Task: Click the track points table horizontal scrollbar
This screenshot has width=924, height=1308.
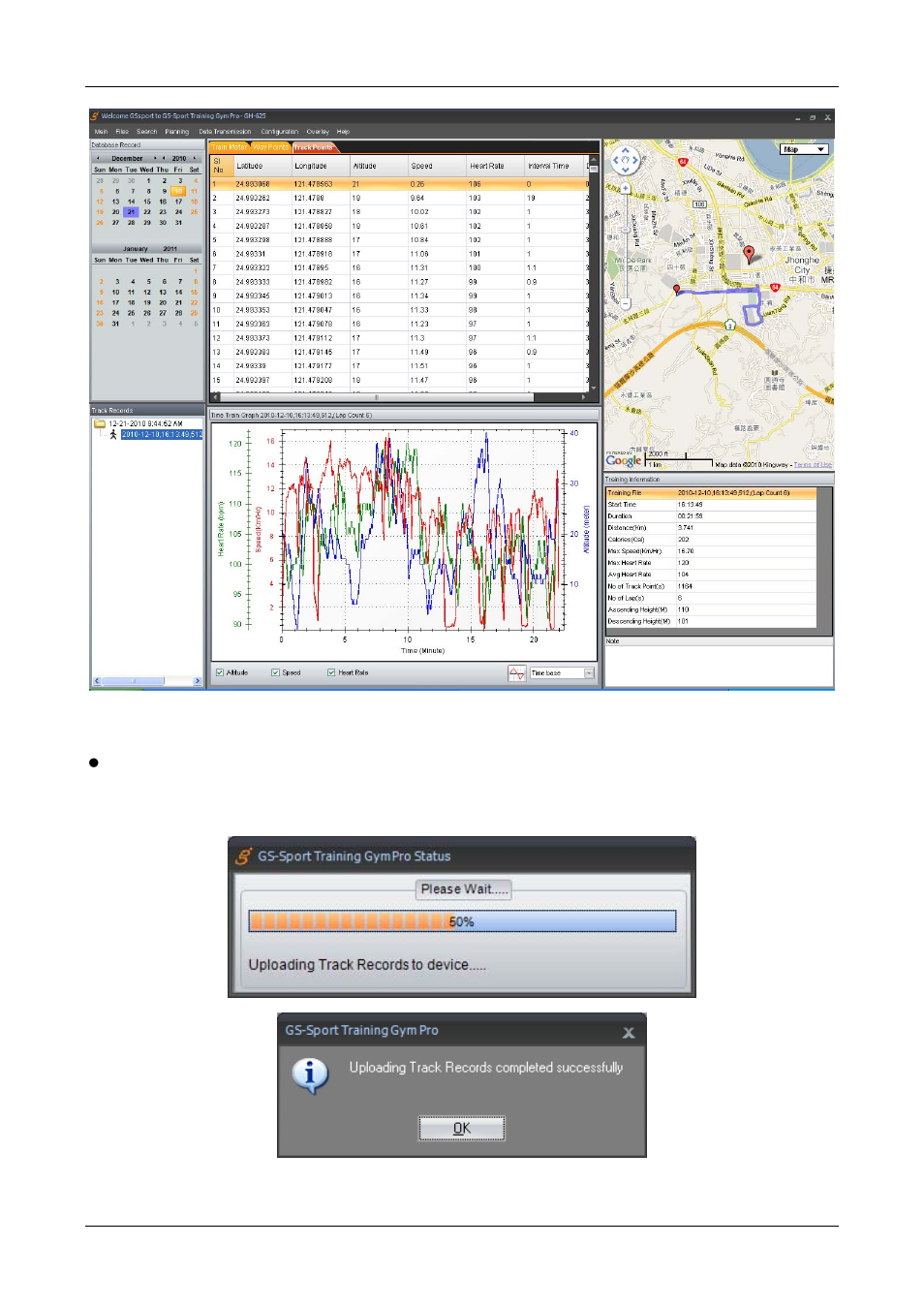Action: coord(399,397)
